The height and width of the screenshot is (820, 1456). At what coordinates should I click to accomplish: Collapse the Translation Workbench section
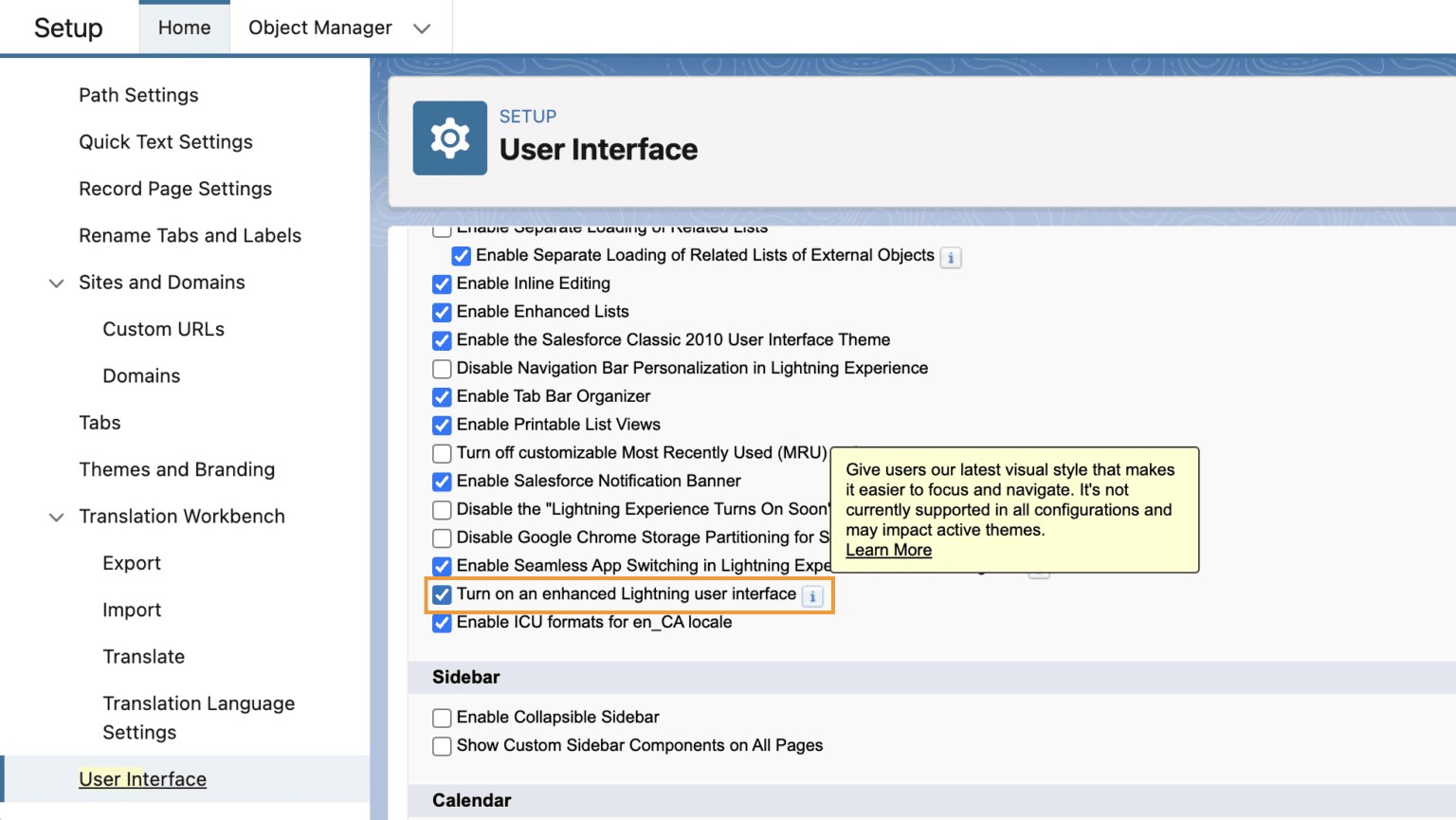(x=56, y=518)
